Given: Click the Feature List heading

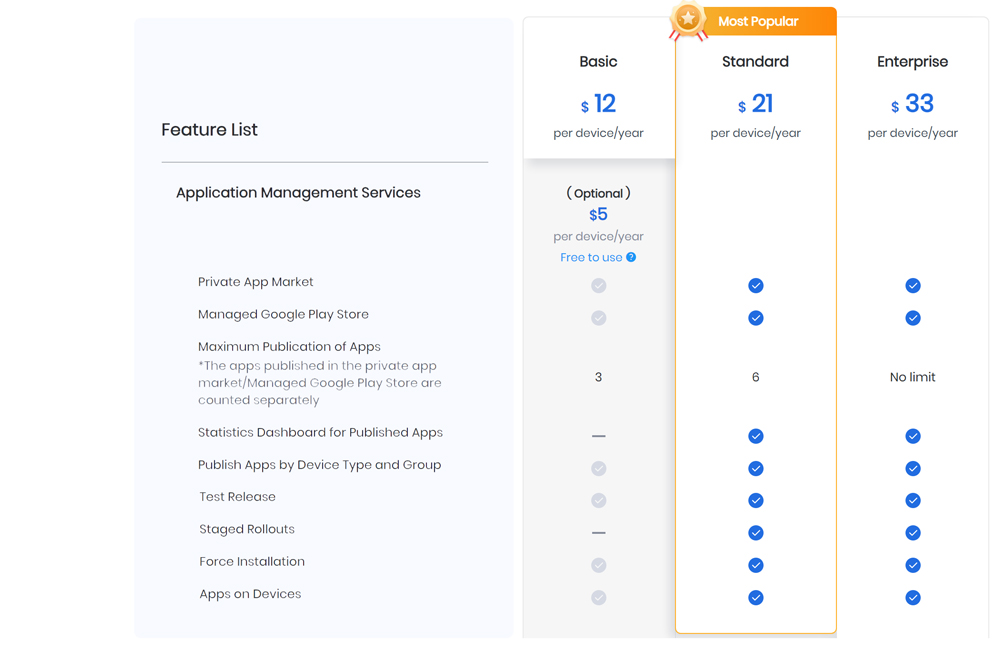Looking at the screenshot, I should (x=209, y=129).
